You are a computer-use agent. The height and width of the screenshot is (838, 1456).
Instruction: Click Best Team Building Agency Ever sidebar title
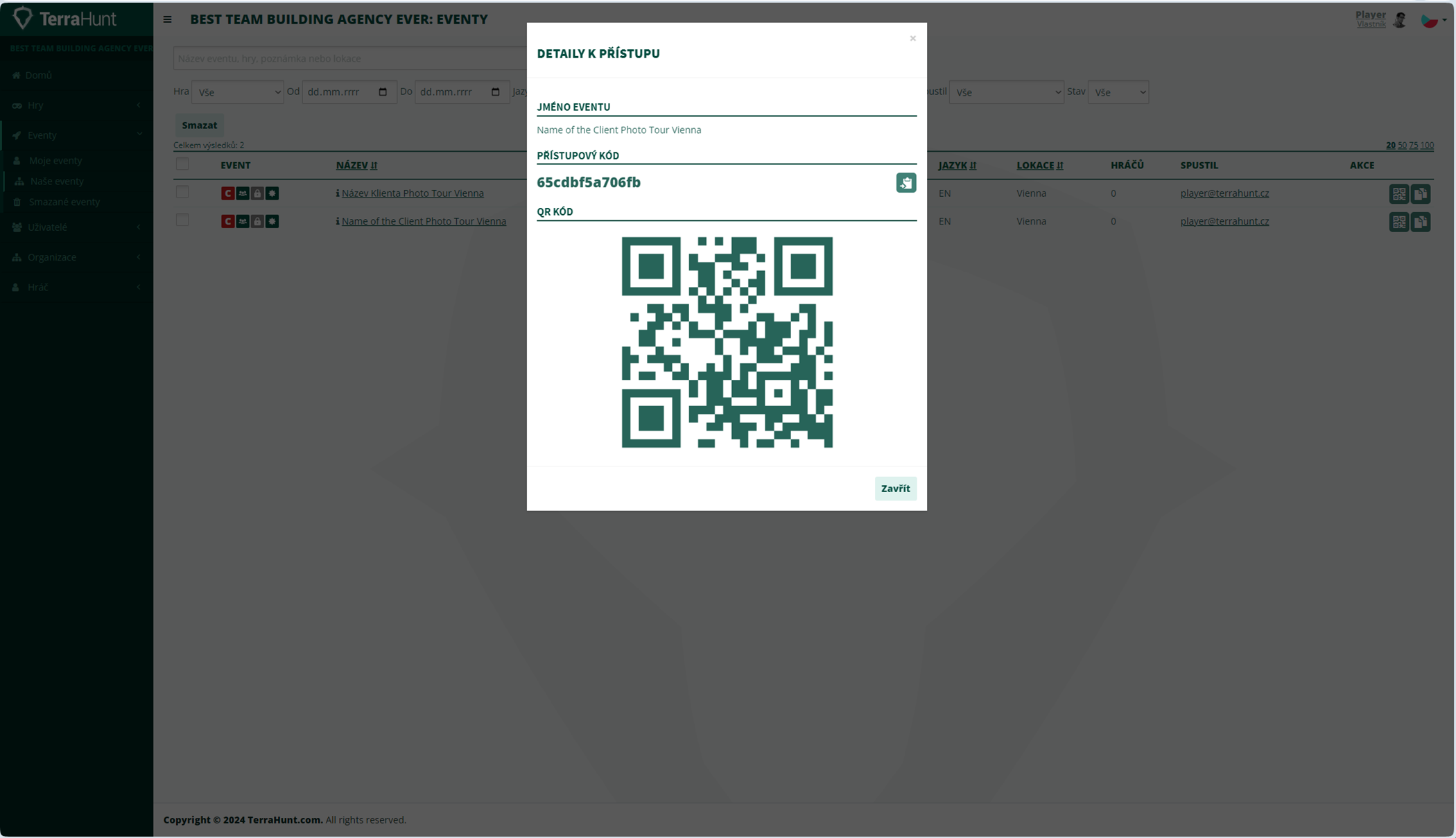[81, 49]
